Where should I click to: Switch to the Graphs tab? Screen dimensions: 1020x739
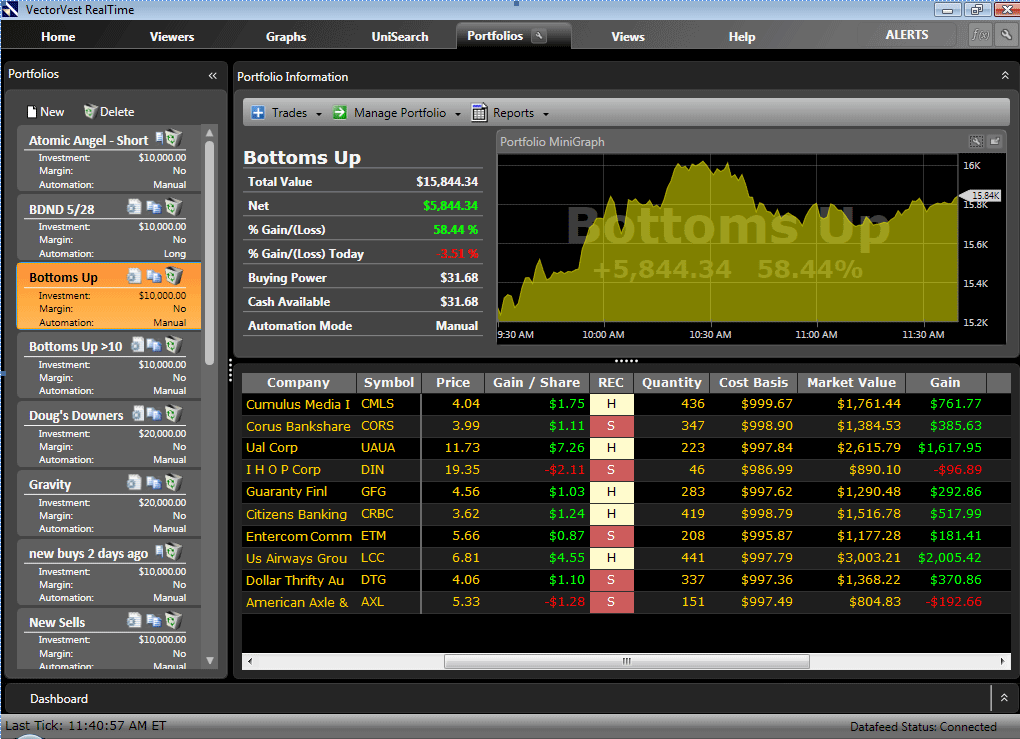pyautogui.click(x=285, y=36)
